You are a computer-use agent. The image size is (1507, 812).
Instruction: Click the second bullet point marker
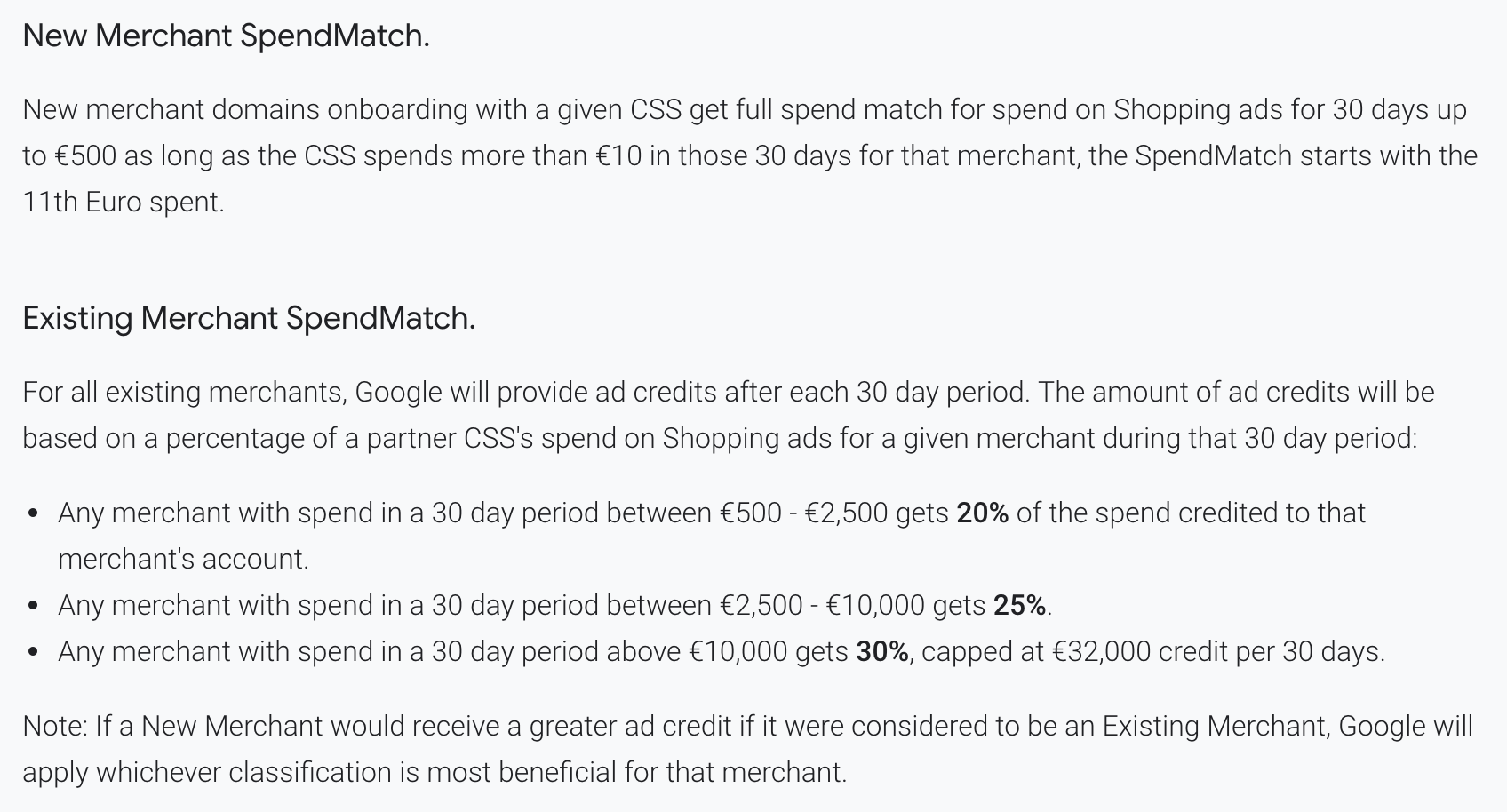click(x=33, y=606)
